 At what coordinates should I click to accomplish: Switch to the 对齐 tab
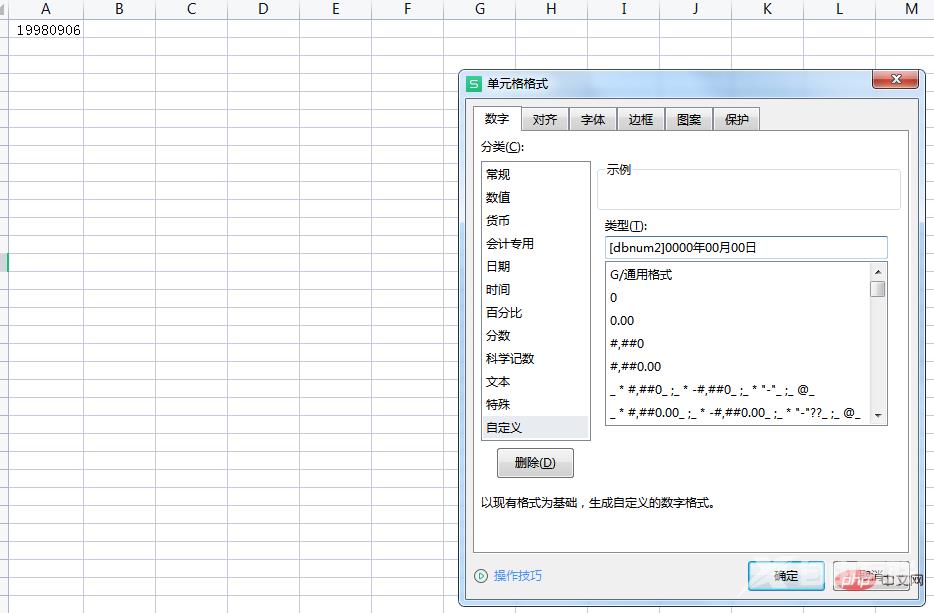pos(545,120)
